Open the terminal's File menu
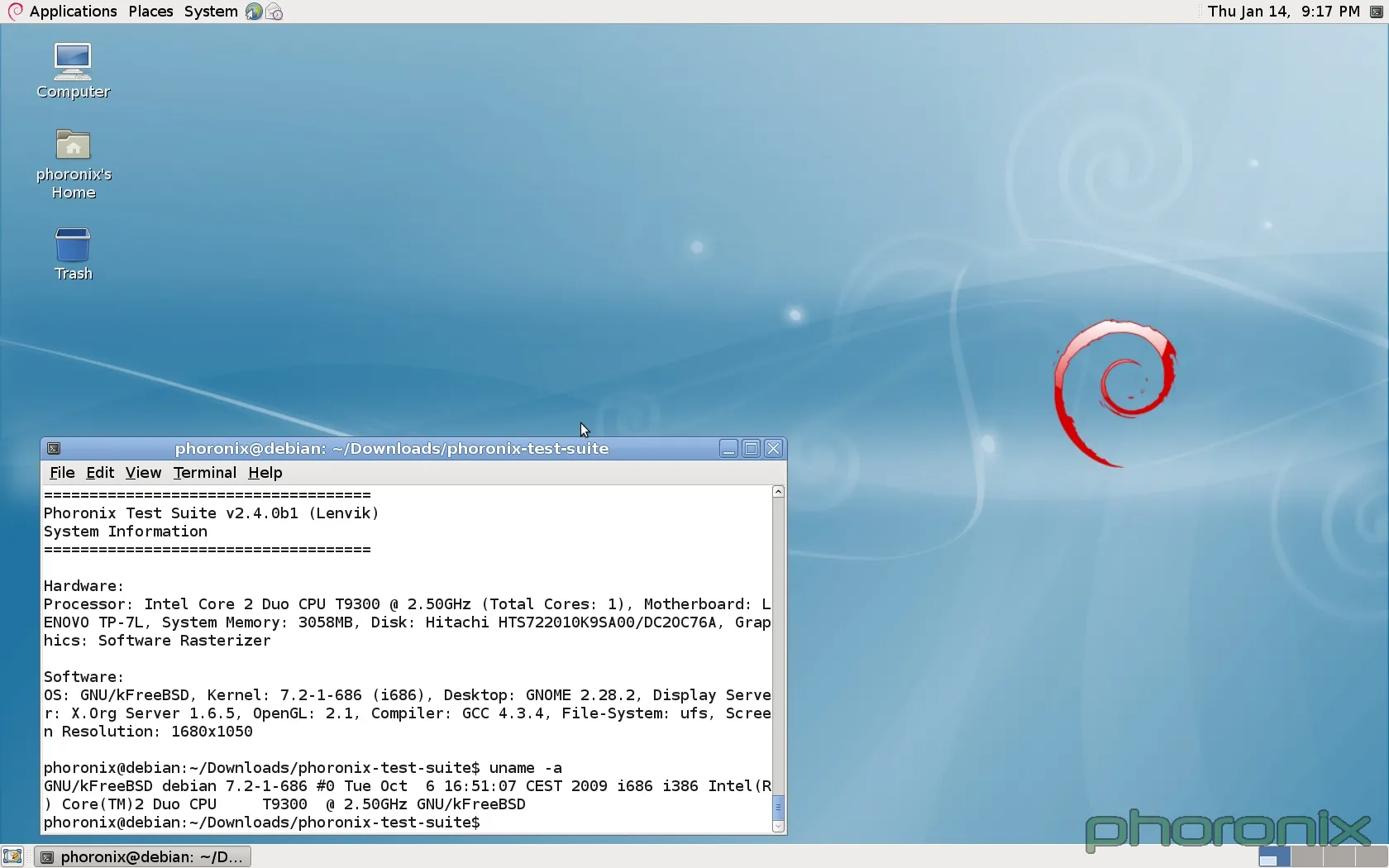The height and width of the screenshot is (868, 1389). pyautogui.click(x=62, y=473)
